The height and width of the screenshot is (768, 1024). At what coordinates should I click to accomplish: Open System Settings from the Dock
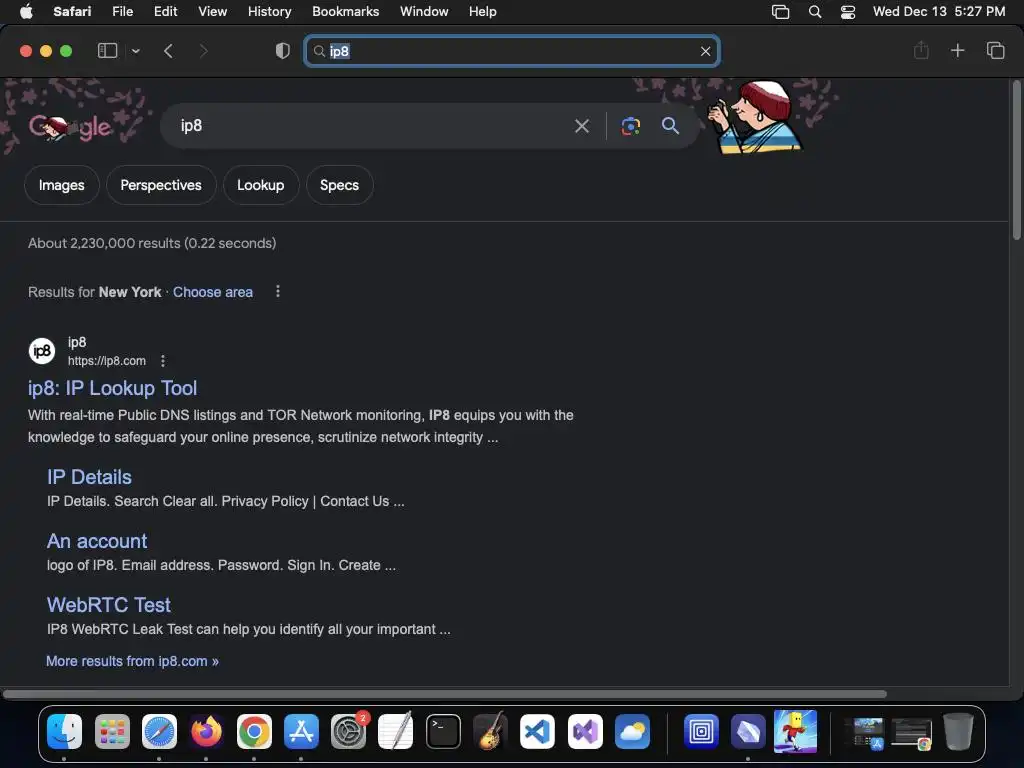(x=349, y=731)
